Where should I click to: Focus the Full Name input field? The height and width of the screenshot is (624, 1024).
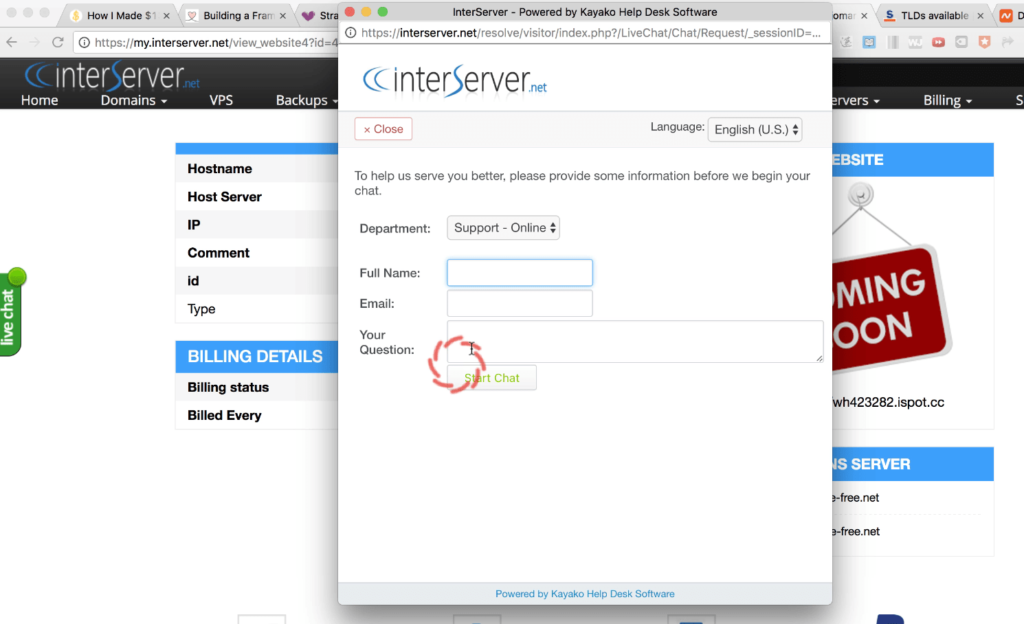(x=520, y=273)
